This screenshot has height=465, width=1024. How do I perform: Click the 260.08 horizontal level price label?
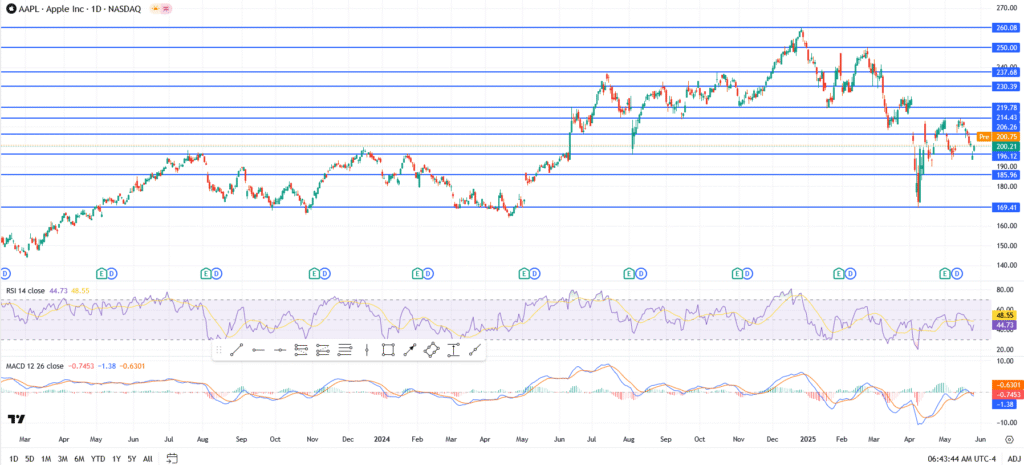[x=1004, y=28]
